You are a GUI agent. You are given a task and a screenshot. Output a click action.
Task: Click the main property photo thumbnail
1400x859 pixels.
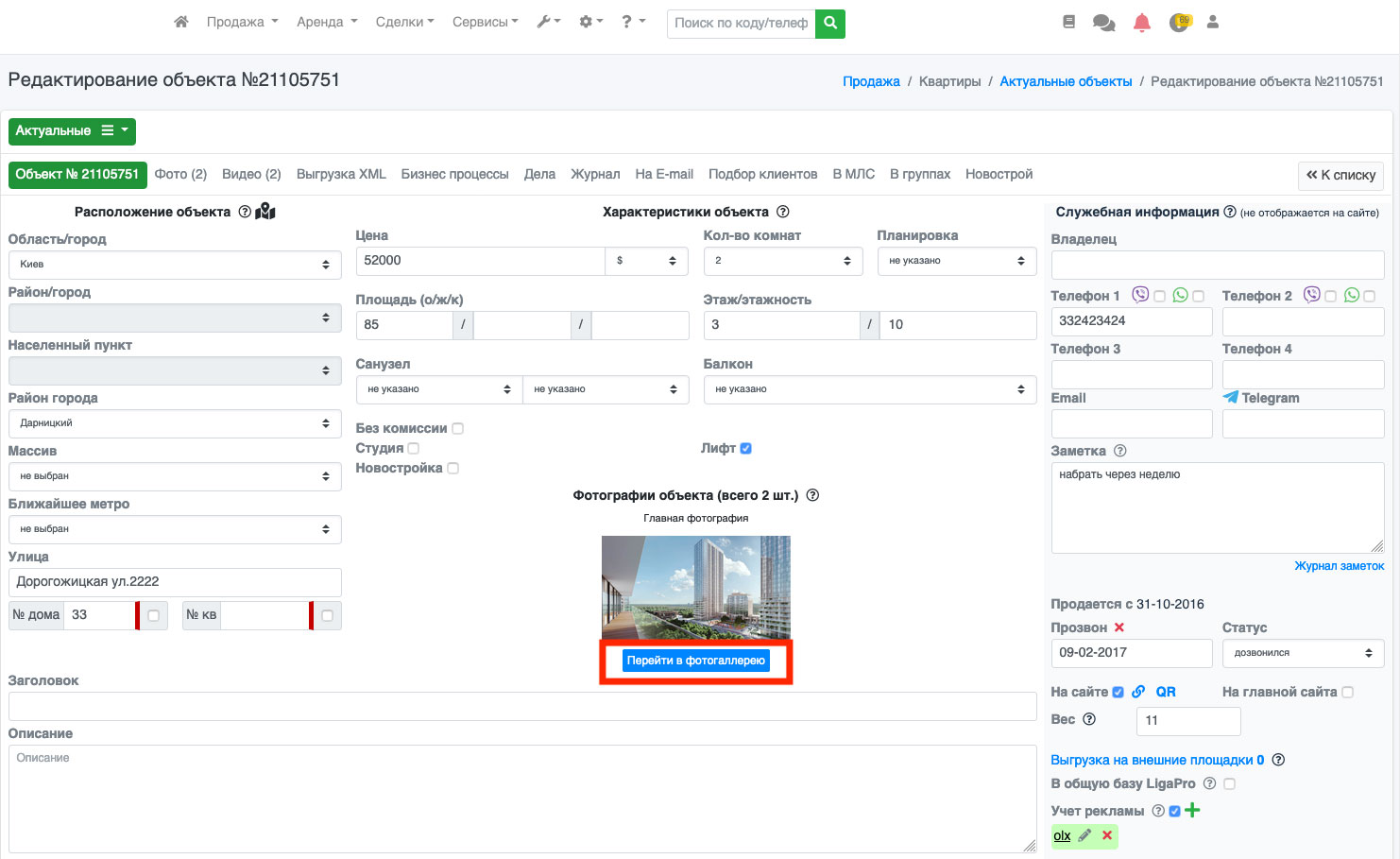pos(696,587)
